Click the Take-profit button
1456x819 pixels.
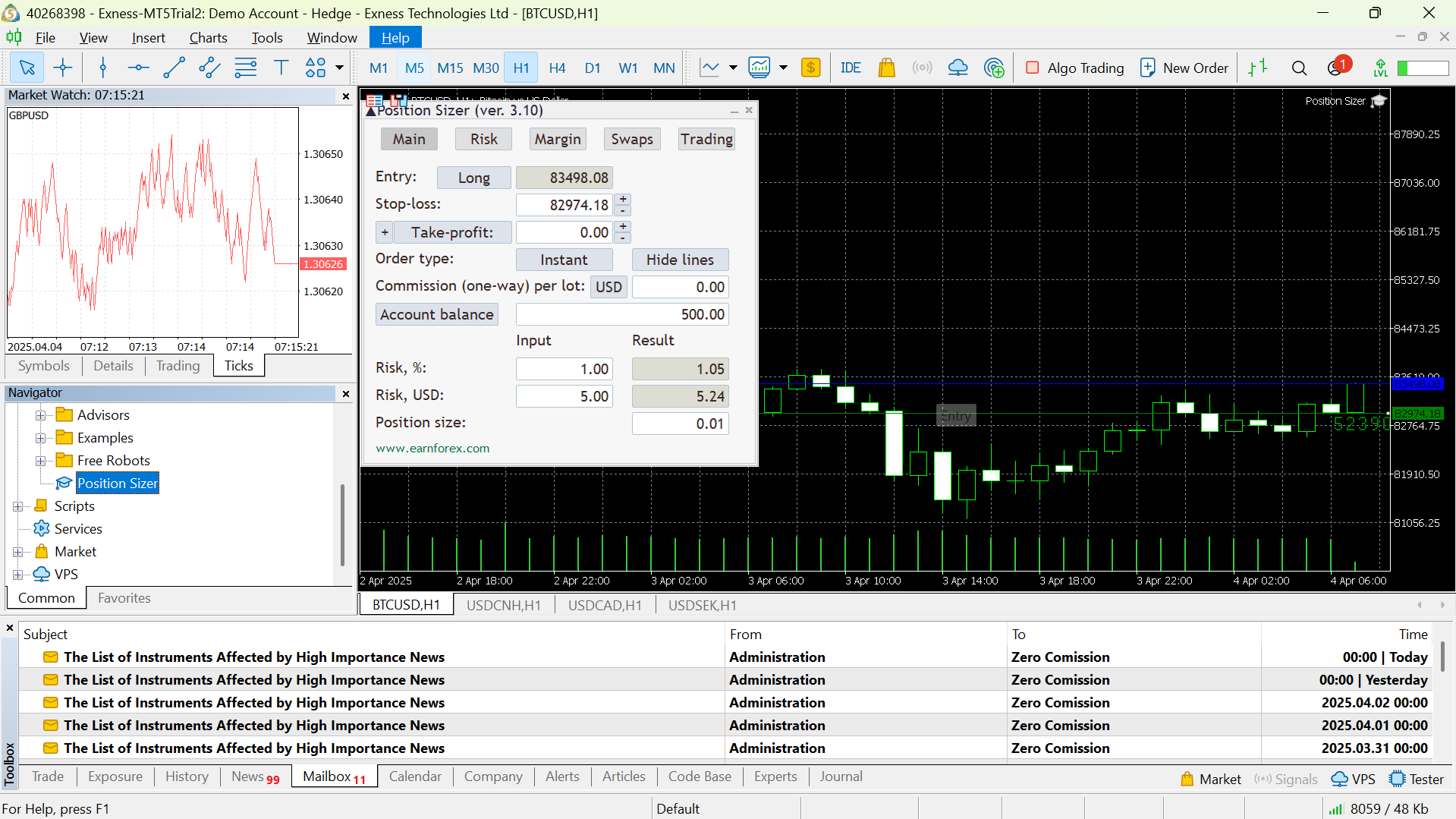pyautogui.click(x=451, y=232)
